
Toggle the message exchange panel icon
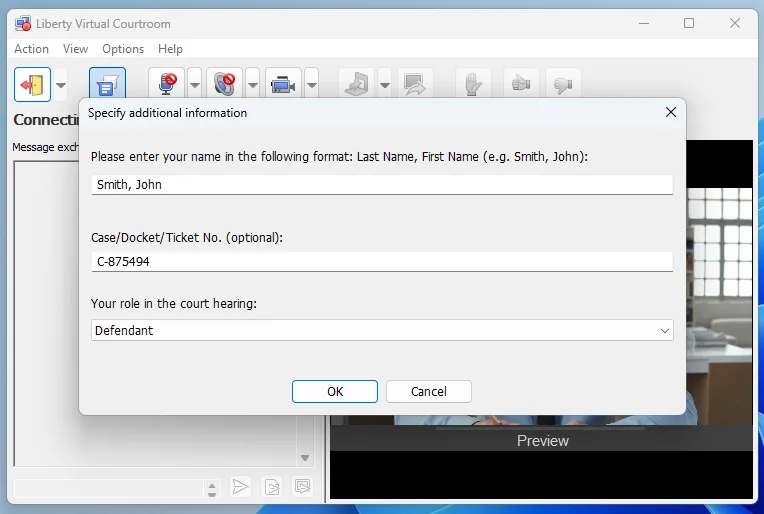click(107, 84)
